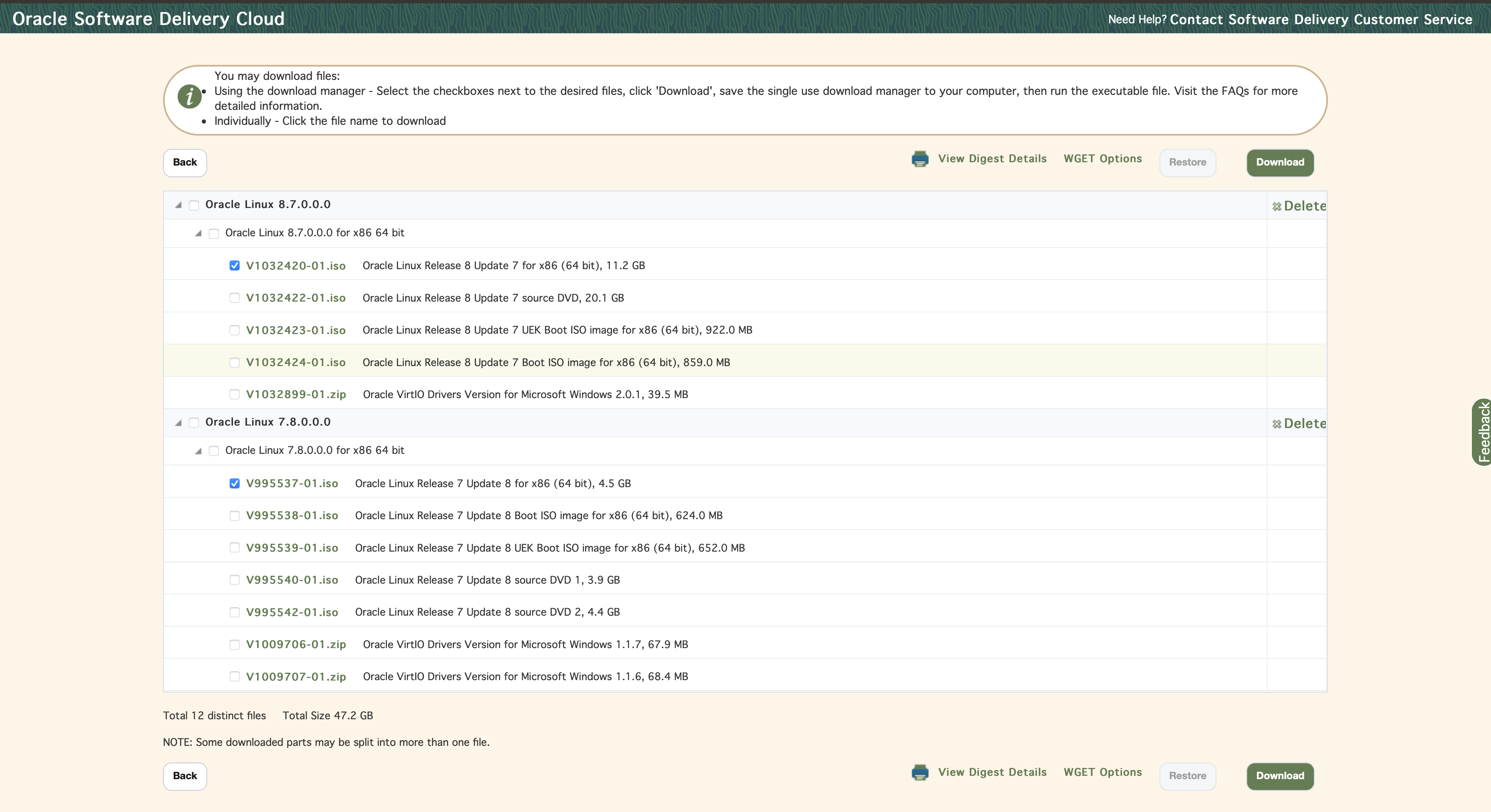Screen dimensions: 1491x812
Task: Click the top printer icon beside View Digest Details
Action: (920, 159)
